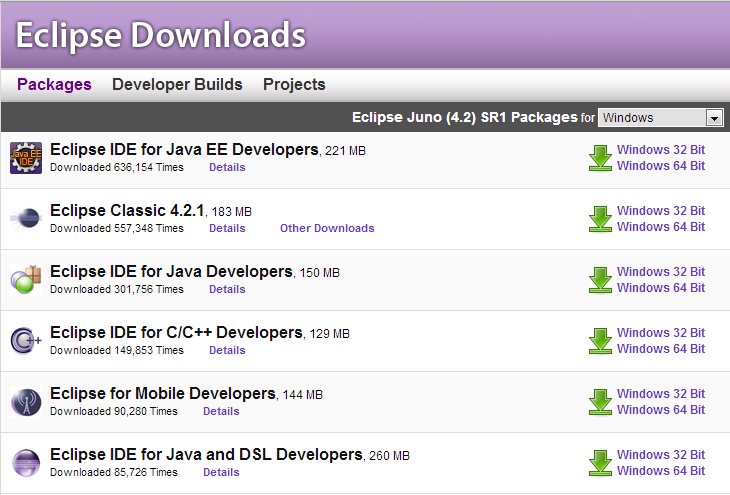Click the Java Developers package icon
Viewport: 730px width, 495px height.
(25, 280)
